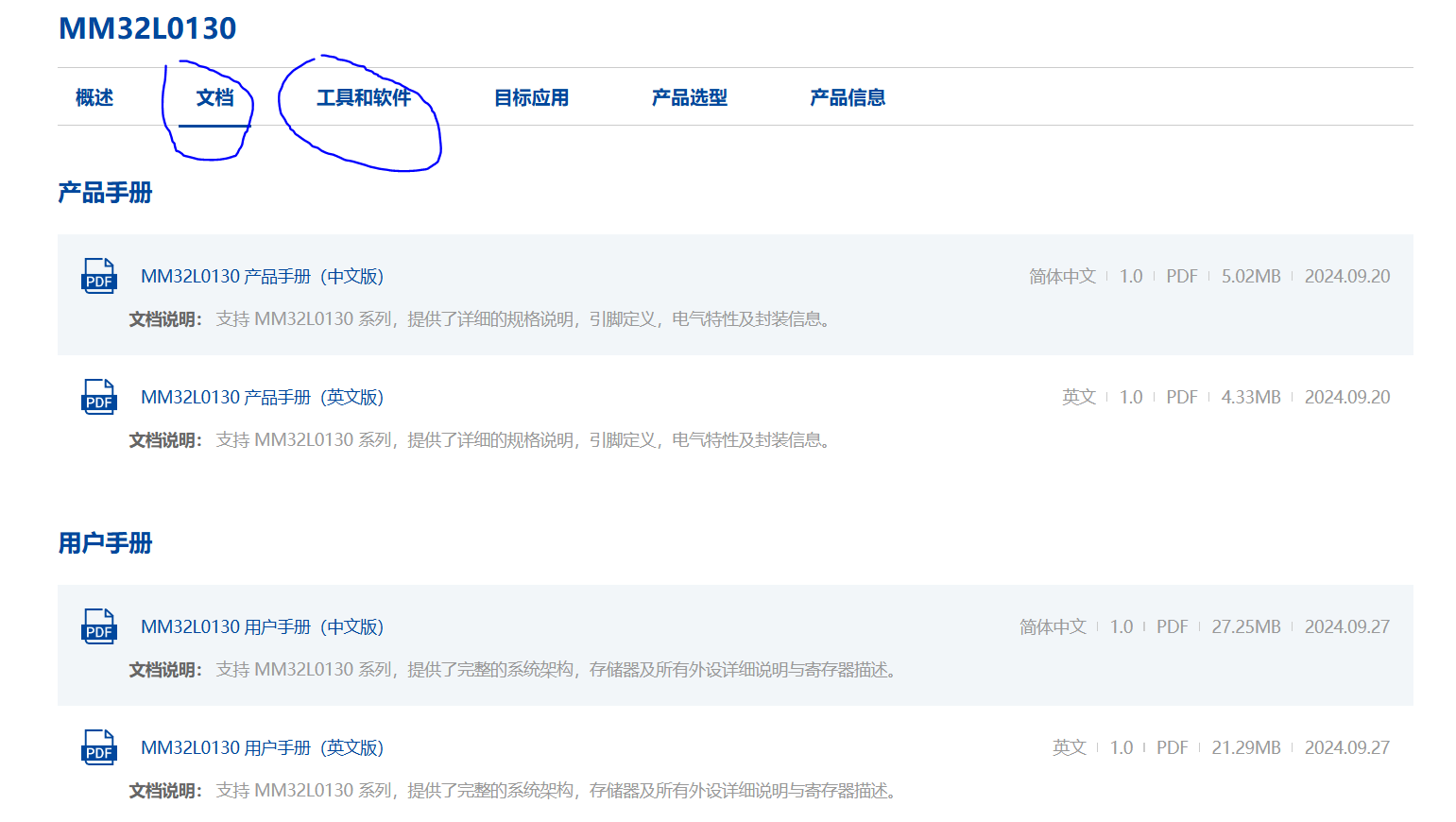Click the 5.02MB file size label
Viewport: 1456px width, 822px height.
[1250, 277]
